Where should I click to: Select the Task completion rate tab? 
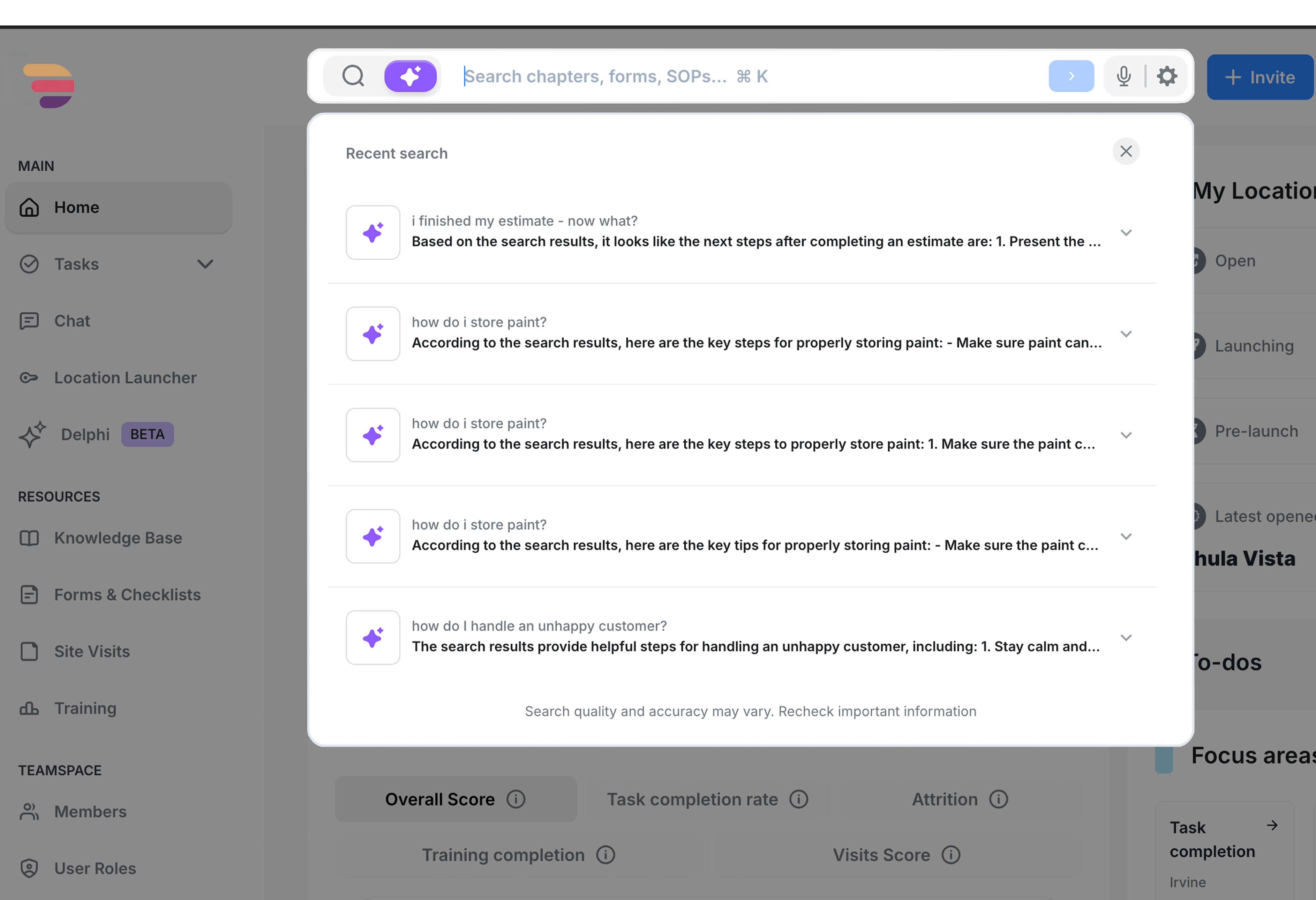692,799
